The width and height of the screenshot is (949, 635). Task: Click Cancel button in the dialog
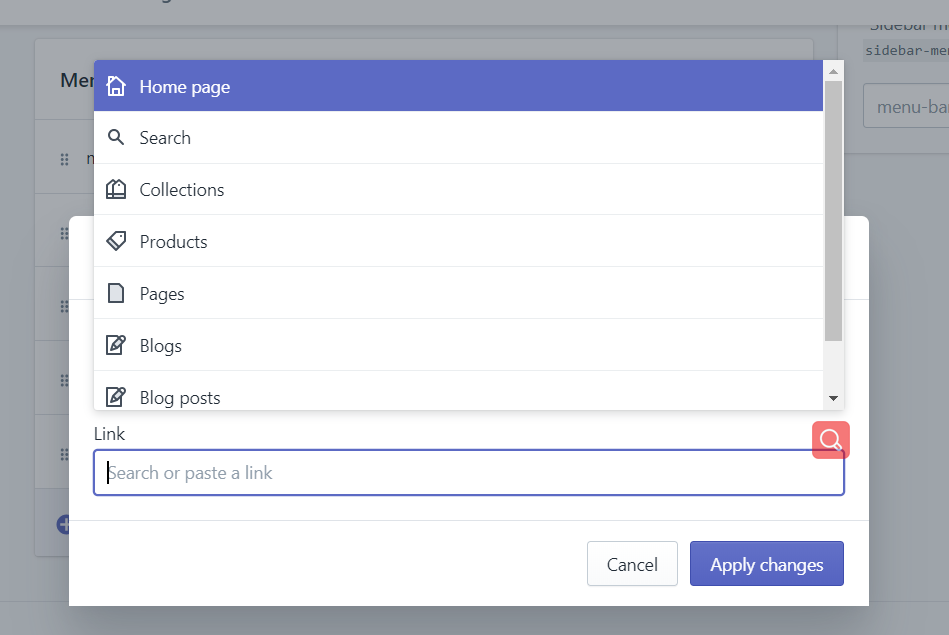coord(632,564)
